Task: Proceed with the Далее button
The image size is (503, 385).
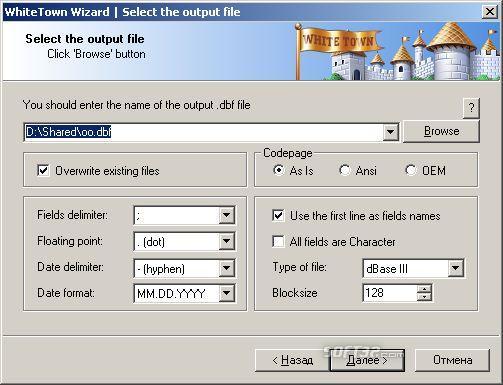Action: click(x=367, y=360)
